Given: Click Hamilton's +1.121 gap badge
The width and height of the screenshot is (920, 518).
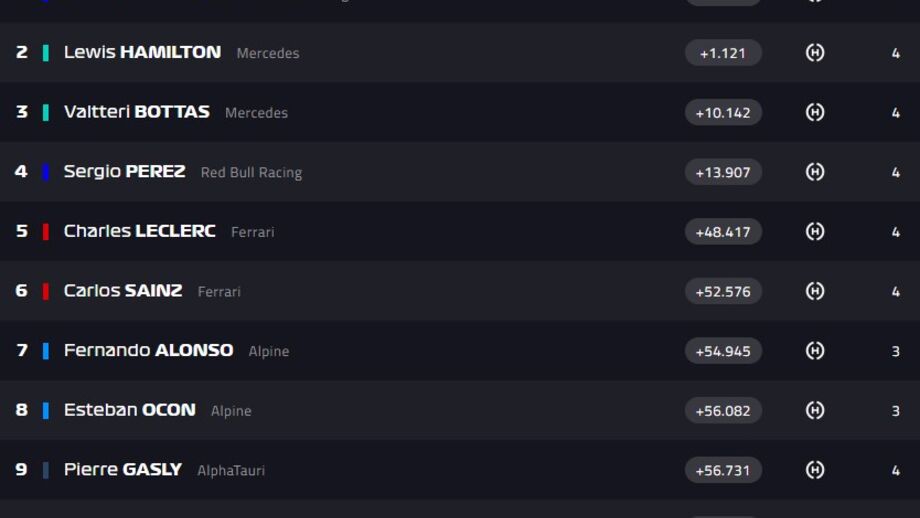Looking at the screenshot, I should [x=723, y=53].
